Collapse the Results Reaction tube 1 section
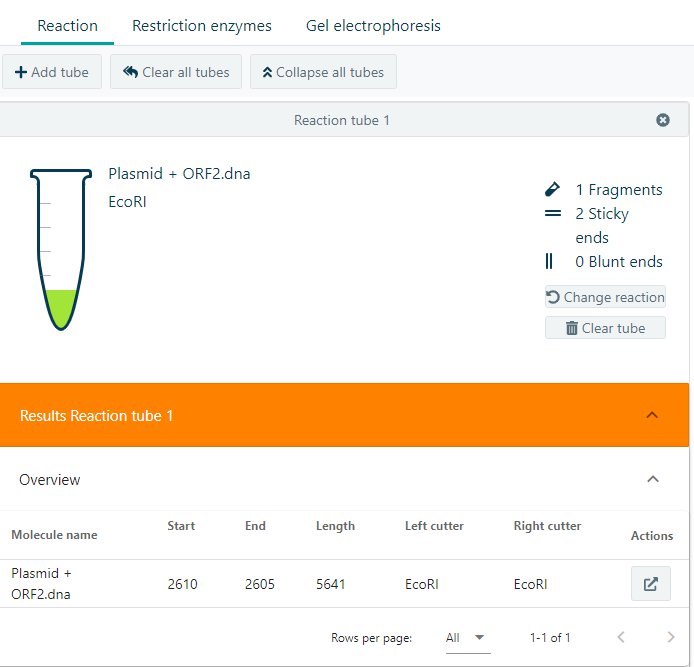Screen dimensions: 694x667 point(652,415)
